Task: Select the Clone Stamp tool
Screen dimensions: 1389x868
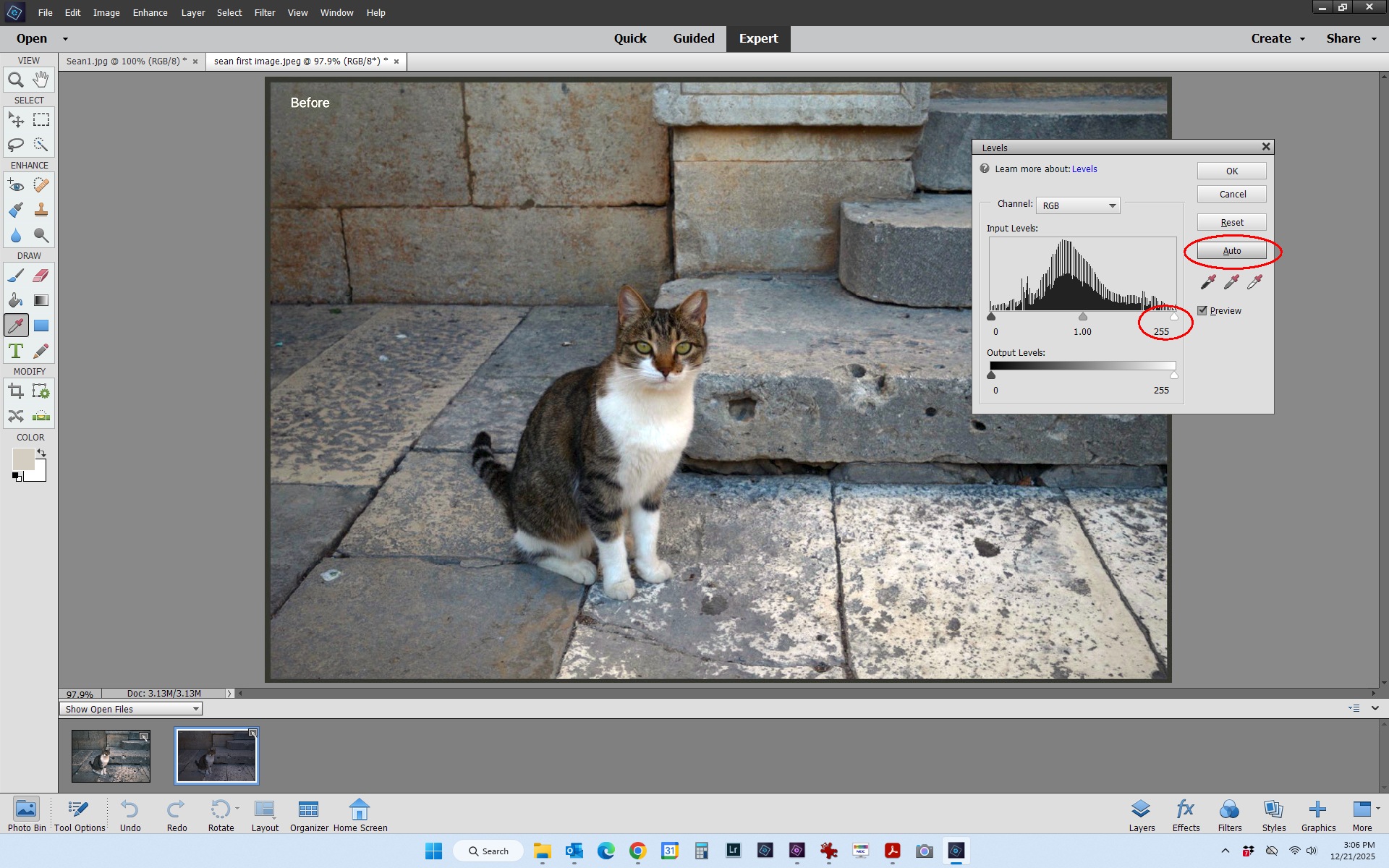Action: click(41, 210)
